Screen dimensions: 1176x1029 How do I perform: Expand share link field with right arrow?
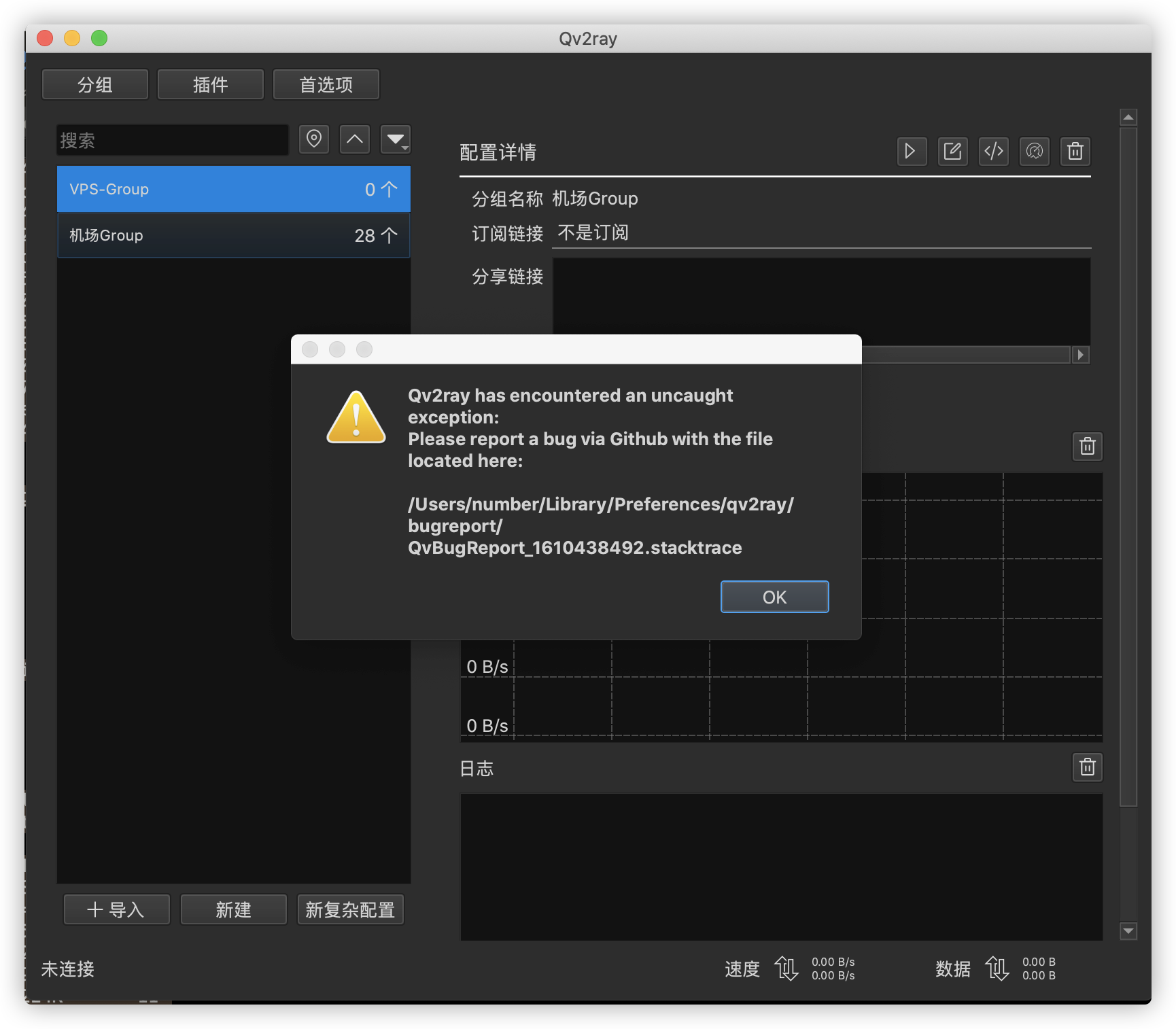[1081, 354]
